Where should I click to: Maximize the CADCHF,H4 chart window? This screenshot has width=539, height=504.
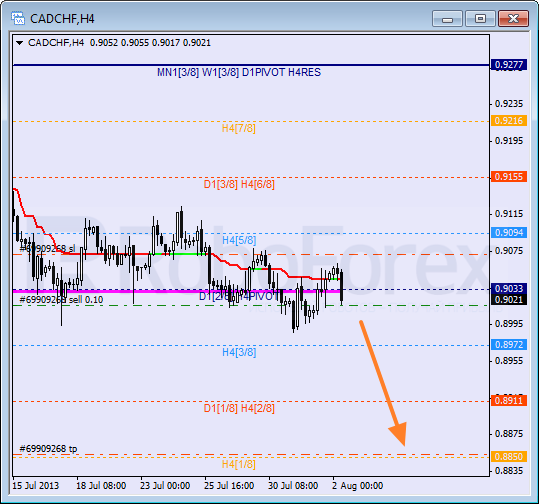click(480, 19)
